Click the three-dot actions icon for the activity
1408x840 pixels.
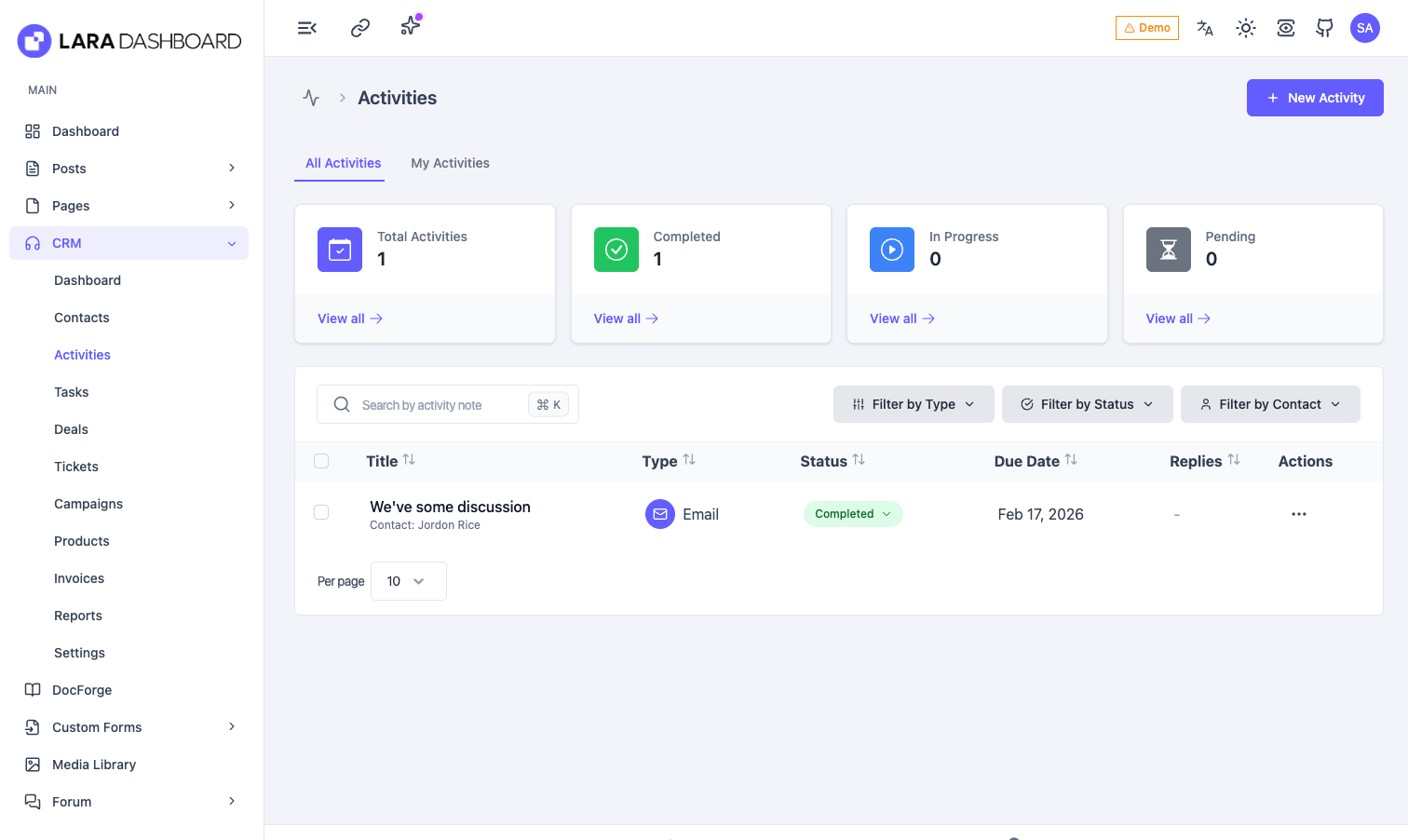[x=1298, y=514]
